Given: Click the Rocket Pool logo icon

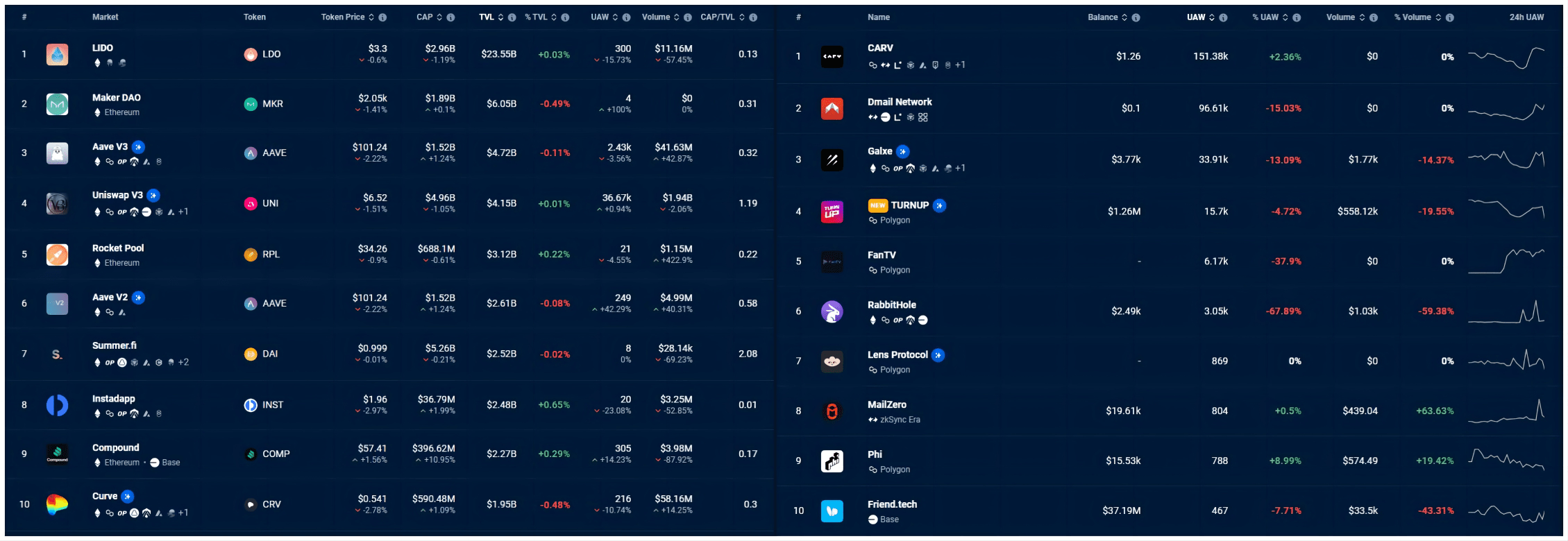Looking at the screenshot, I should point(57,255).
